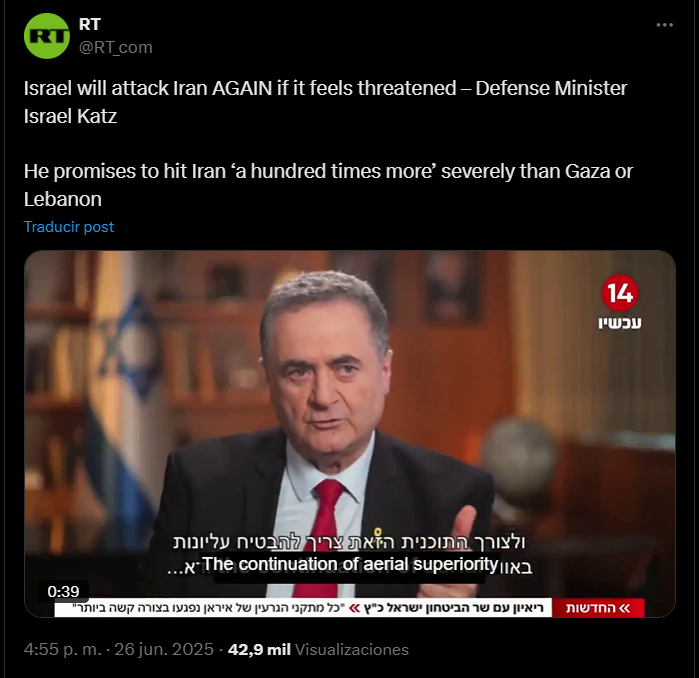View the 42,9 mil Visualizaciones count
Screen dimensions: 699x678
click(318, 649)
